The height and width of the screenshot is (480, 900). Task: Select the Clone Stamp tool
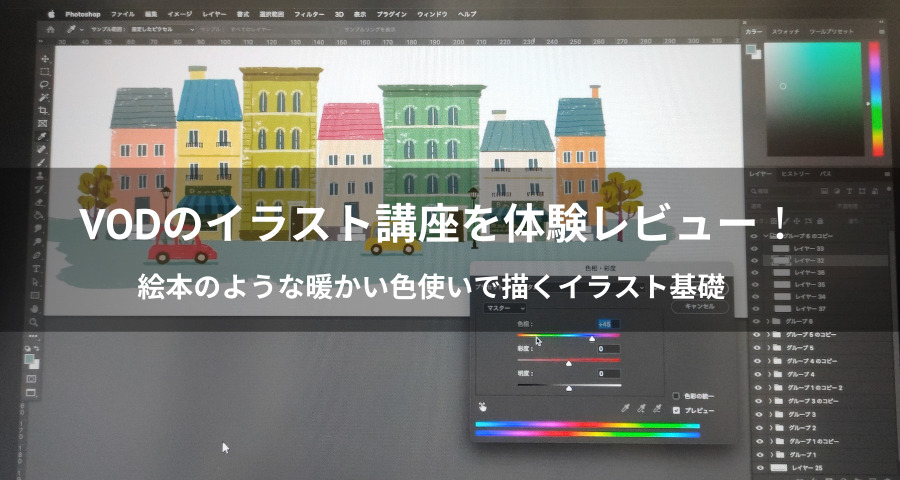[41, 176]
